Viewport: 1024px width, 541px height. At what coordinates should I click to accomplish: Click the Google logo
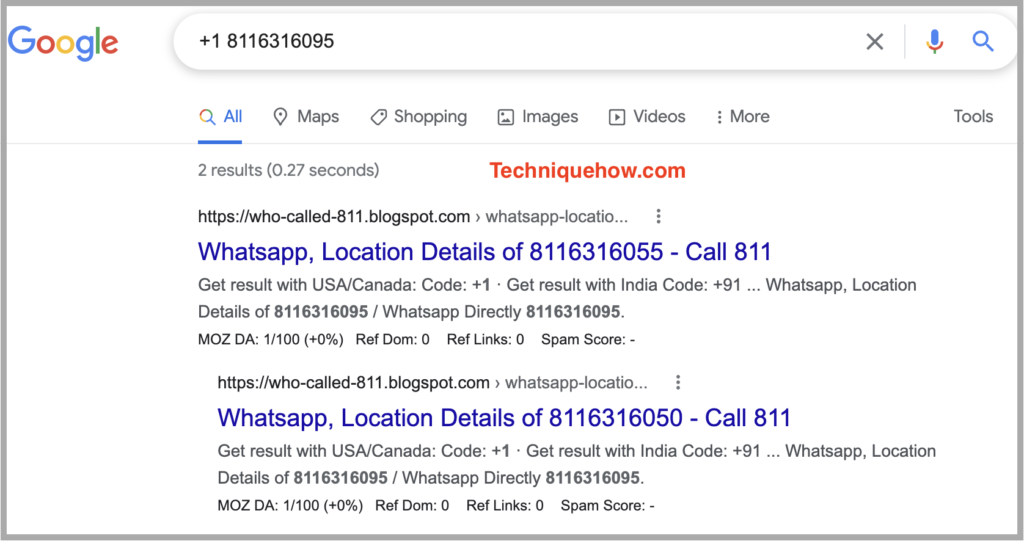(63, 42)
